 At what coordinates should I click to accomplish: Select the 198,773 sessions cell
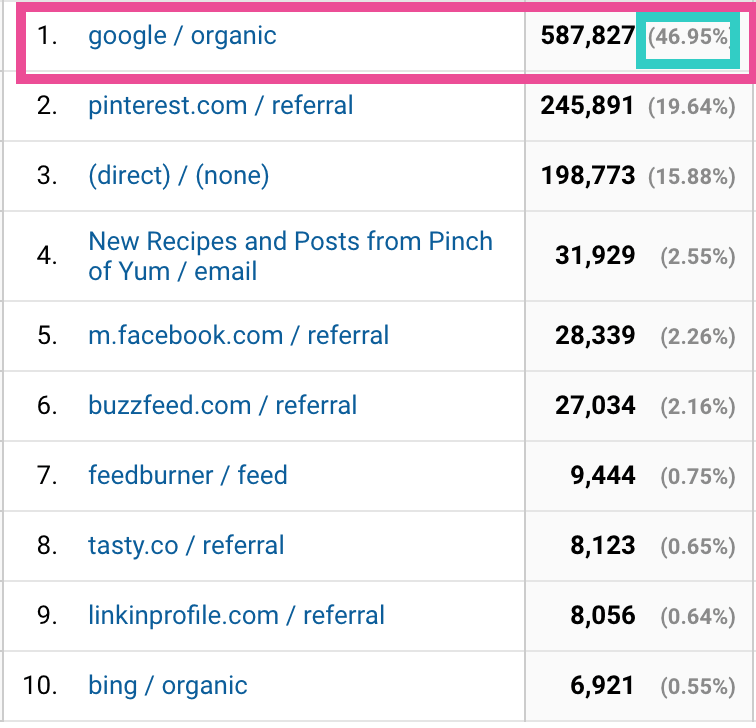[588, 175]
